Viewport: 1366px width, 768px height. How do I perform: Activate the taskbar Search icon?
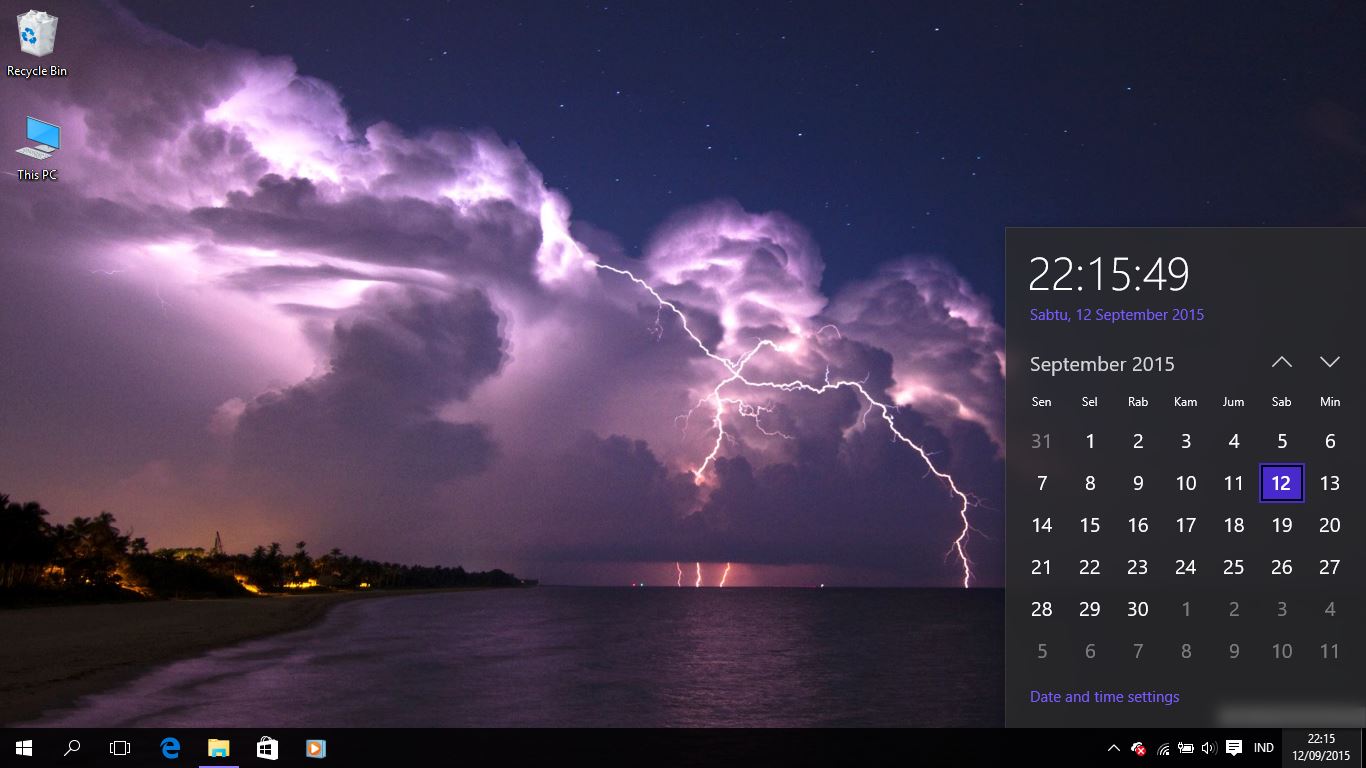pyautogui.click(x=71, y=747)
